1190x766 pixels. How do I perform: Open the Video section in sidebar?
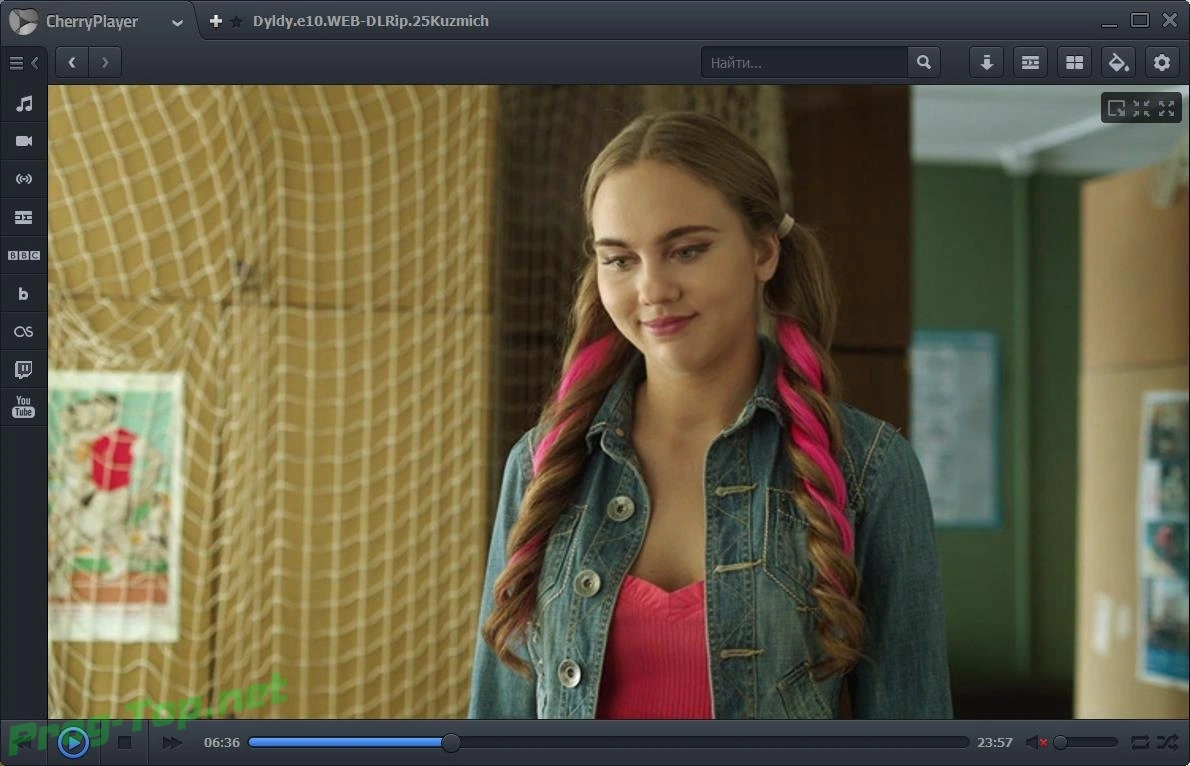click(x=24, y=141)
